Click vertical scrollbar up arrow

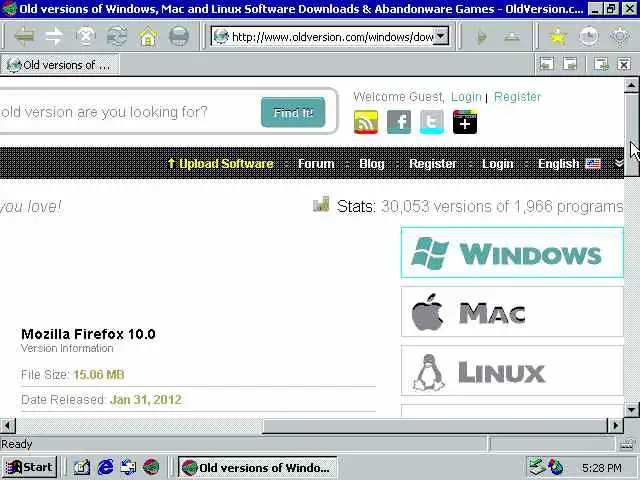pyautogui.click(x=631, y=86)
